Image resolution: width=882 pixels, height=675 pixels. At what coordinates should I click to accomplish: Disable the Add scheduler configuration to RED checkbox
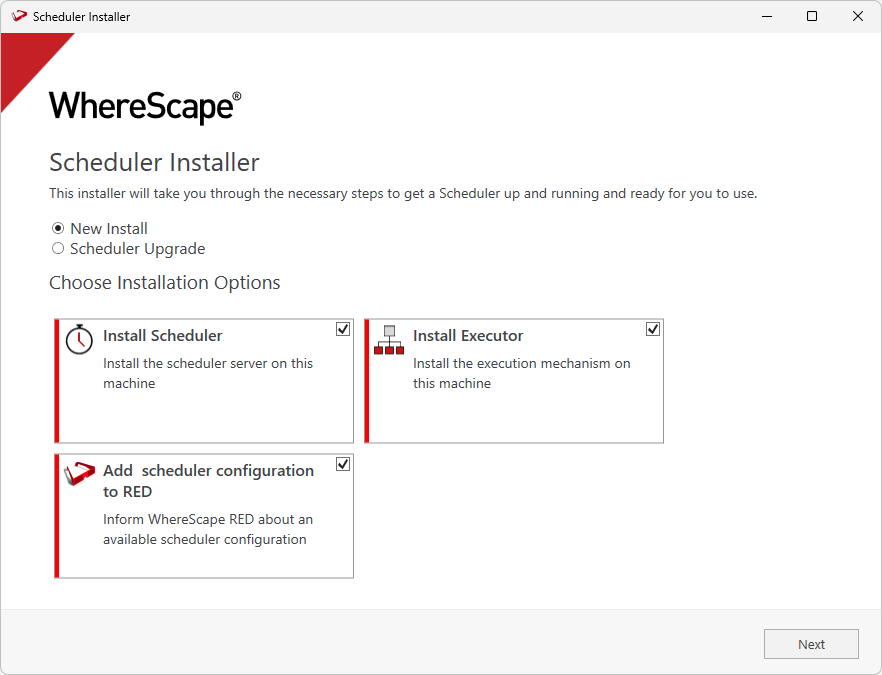(343, 464)
